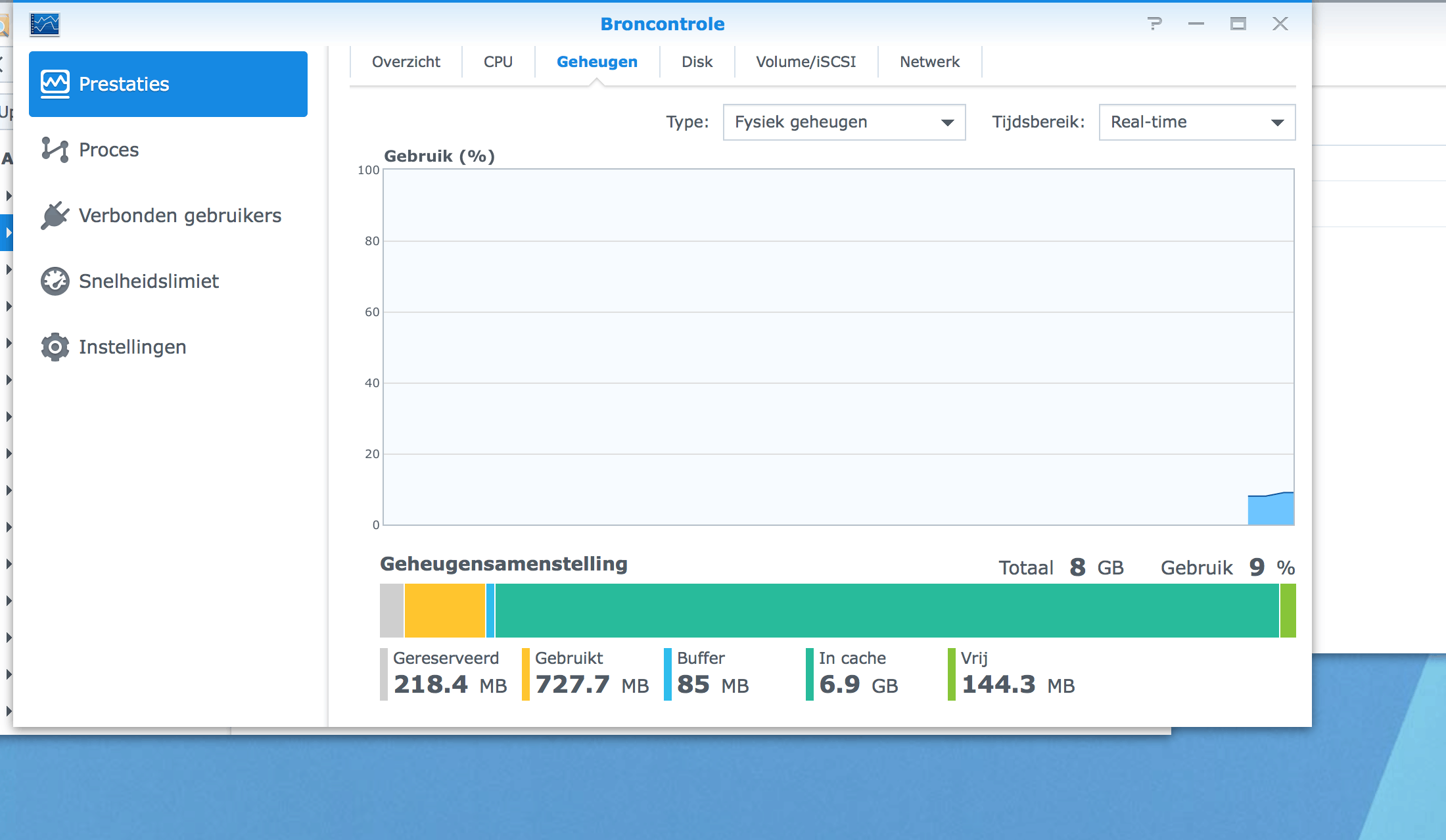Click the Real-time dropdown arrow

[1277, 123]
